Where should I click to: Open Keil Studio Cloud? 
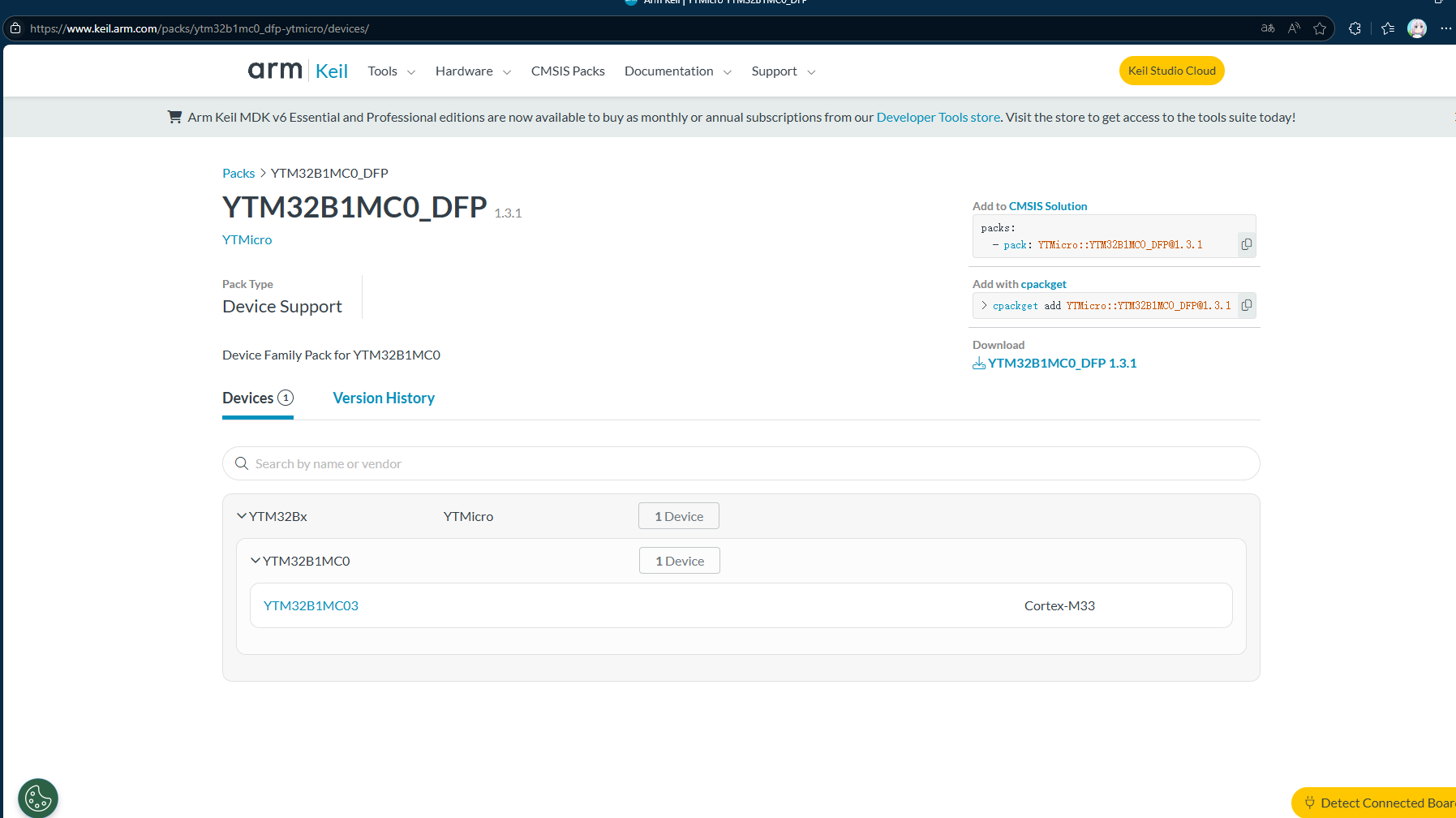coord(1172,71)
